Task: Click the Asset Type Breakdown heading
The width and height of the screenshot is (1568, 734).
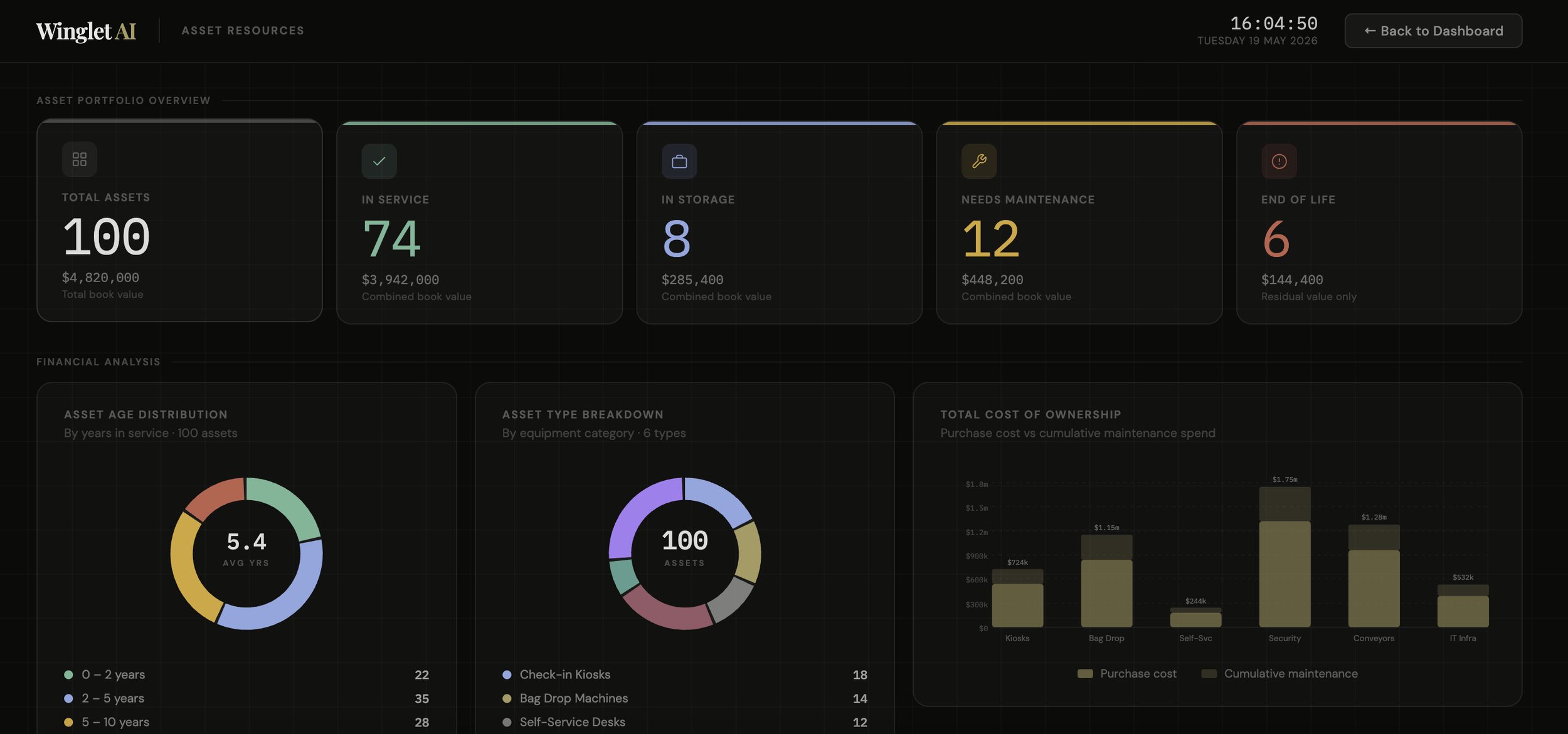Action: tap(583, 415)
